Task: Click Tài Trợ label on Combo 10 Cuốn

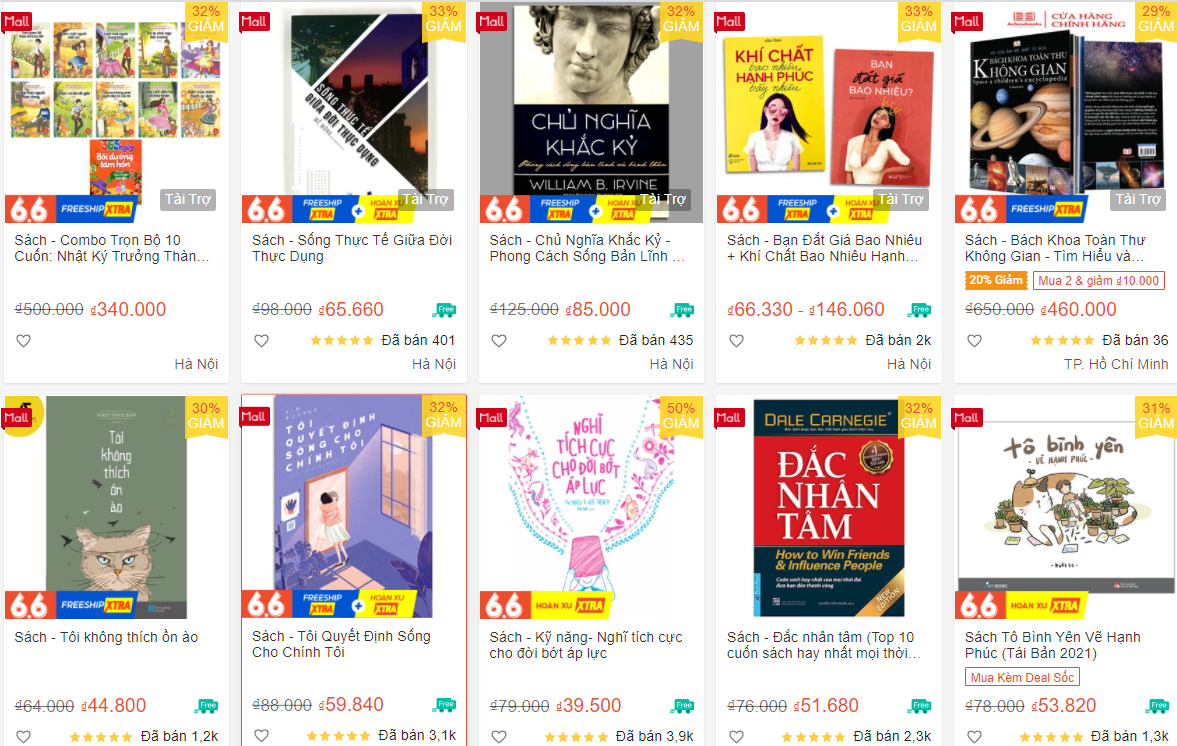Action: [x=188, y=199]
